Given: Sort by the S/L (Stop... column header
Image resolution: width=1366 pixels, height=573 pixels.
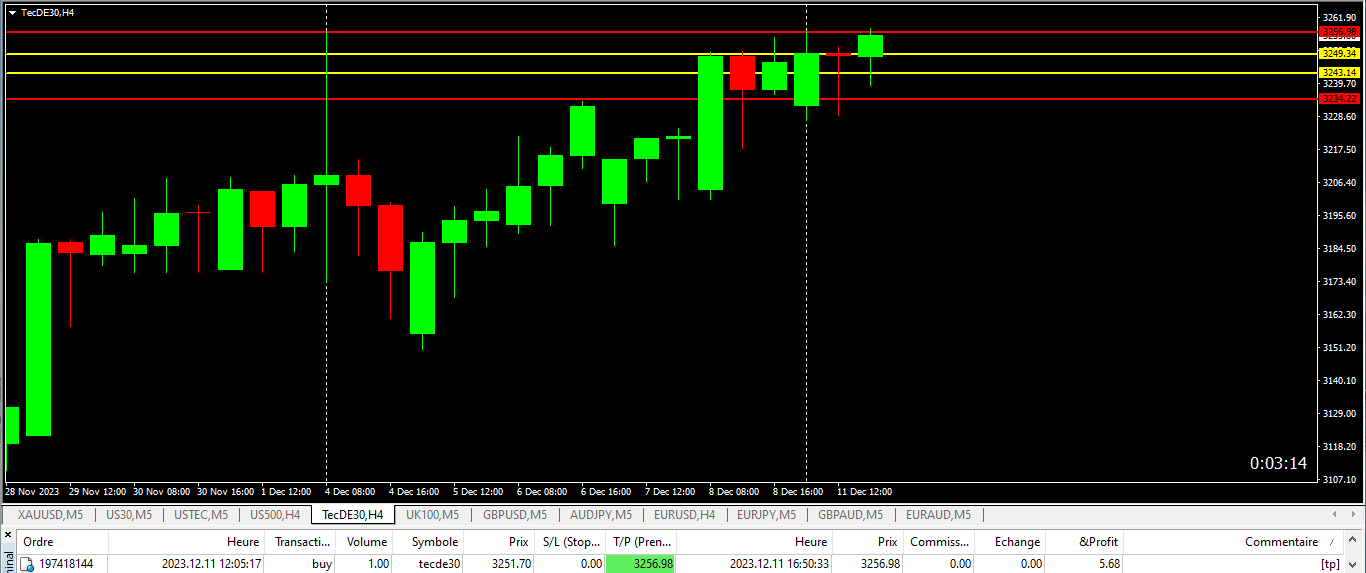Looking at the screenshot, I should 570,541.
